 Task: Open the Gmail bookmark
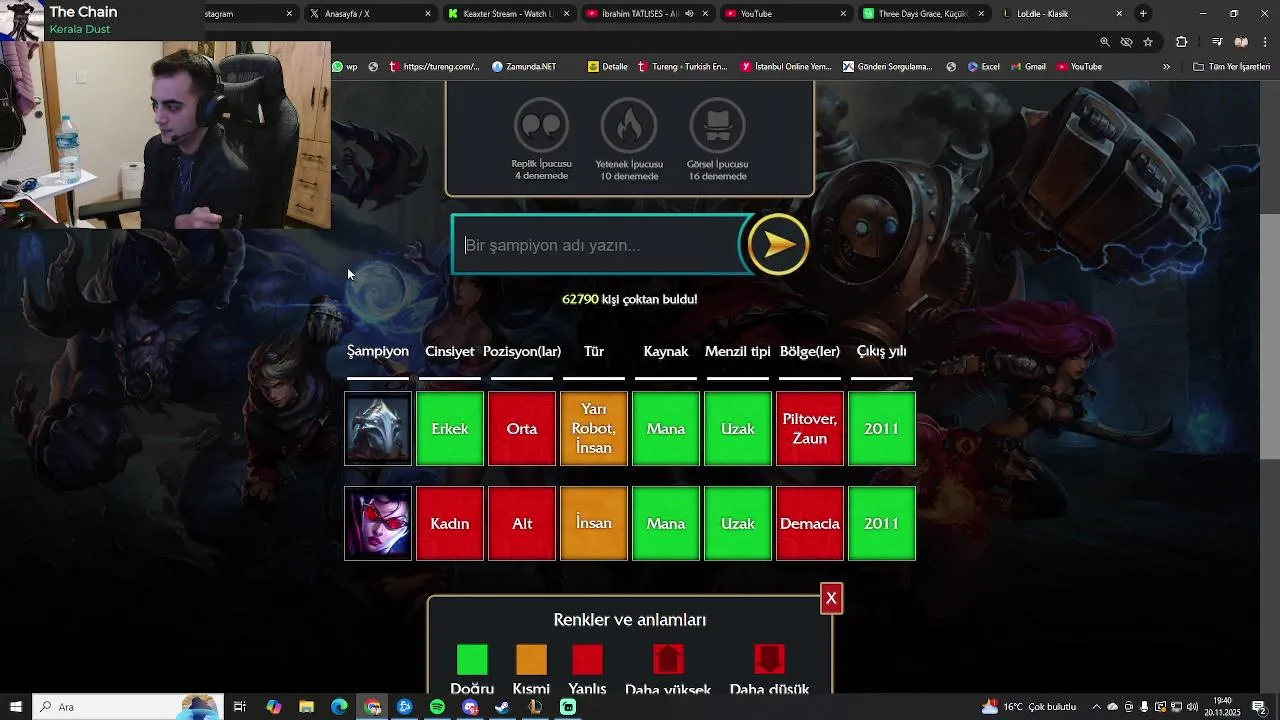click(1028, 67)
